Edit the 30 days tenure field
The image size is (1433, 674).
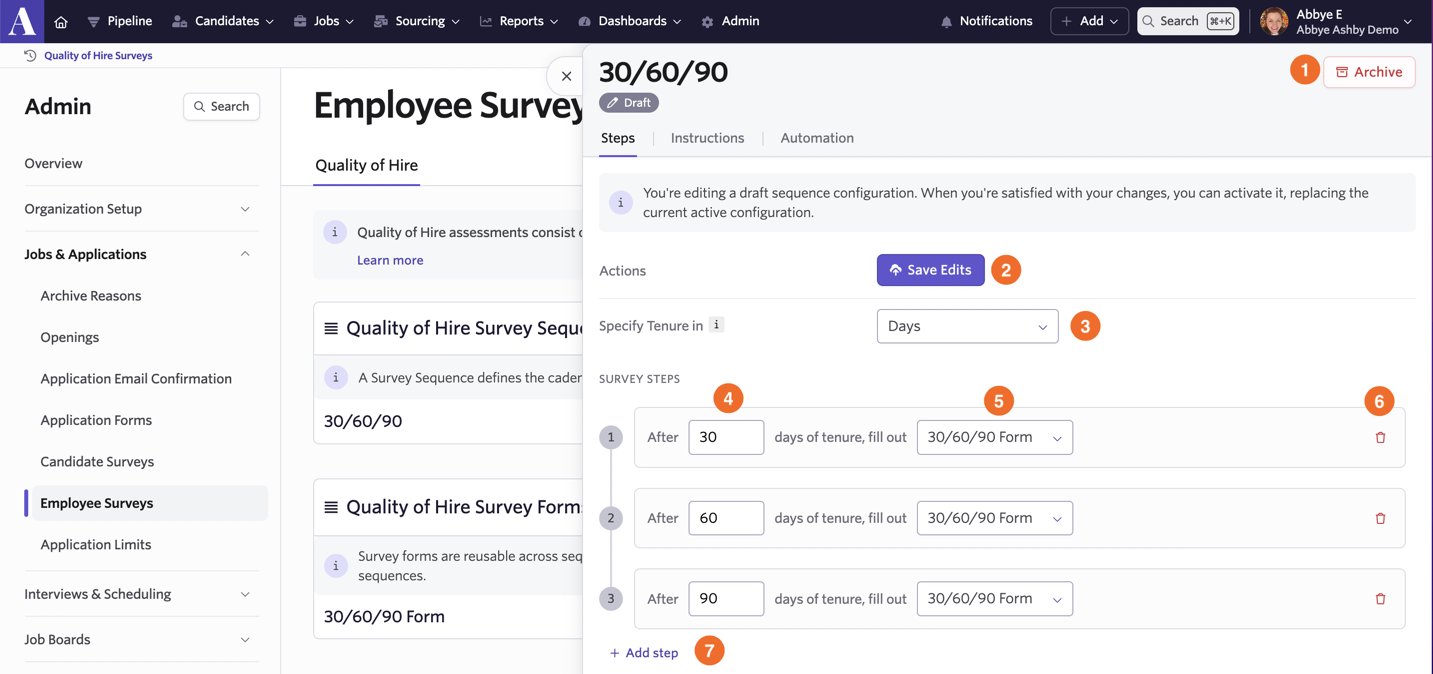point(726,437)
